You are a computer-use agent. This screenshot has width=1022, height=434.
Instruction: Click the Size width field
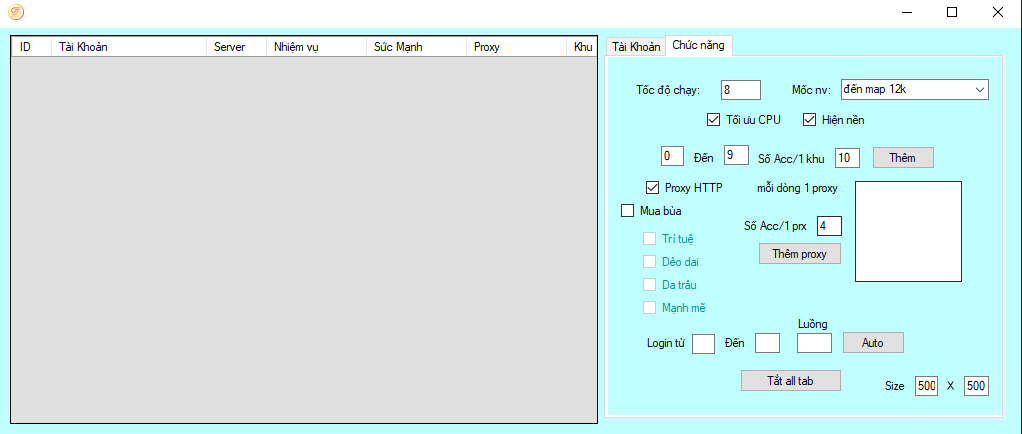(926, 386)
